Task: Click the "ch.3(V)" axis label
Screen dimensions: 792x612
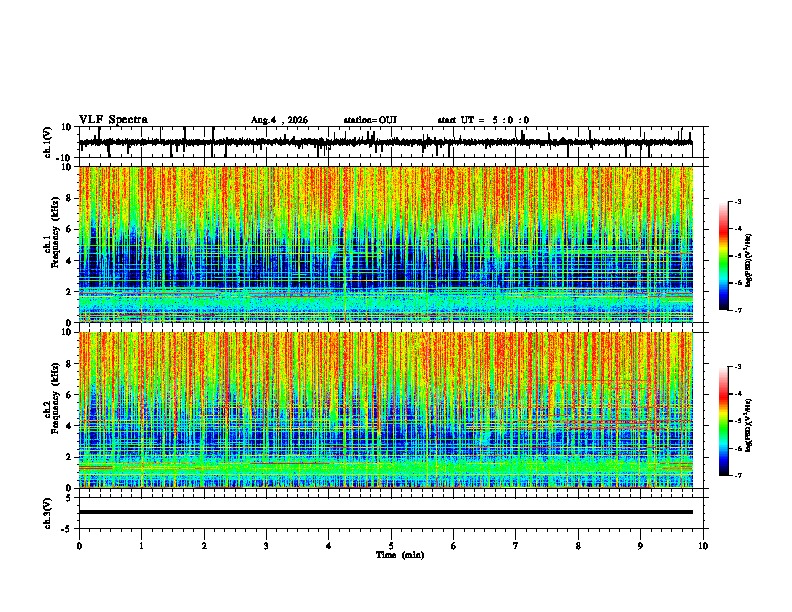Action: [48, 513]
